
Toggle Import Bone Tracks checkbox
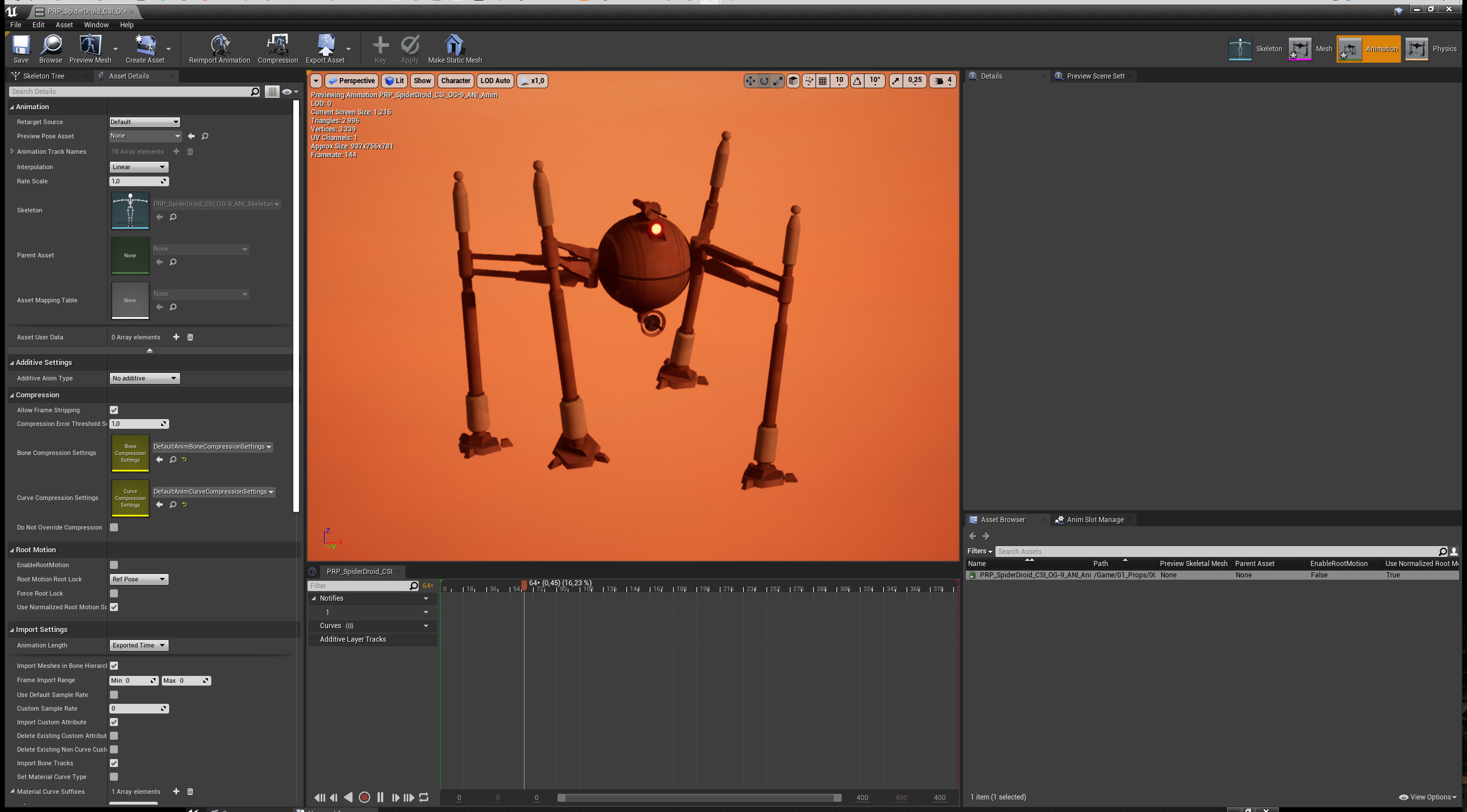point(114,763)
